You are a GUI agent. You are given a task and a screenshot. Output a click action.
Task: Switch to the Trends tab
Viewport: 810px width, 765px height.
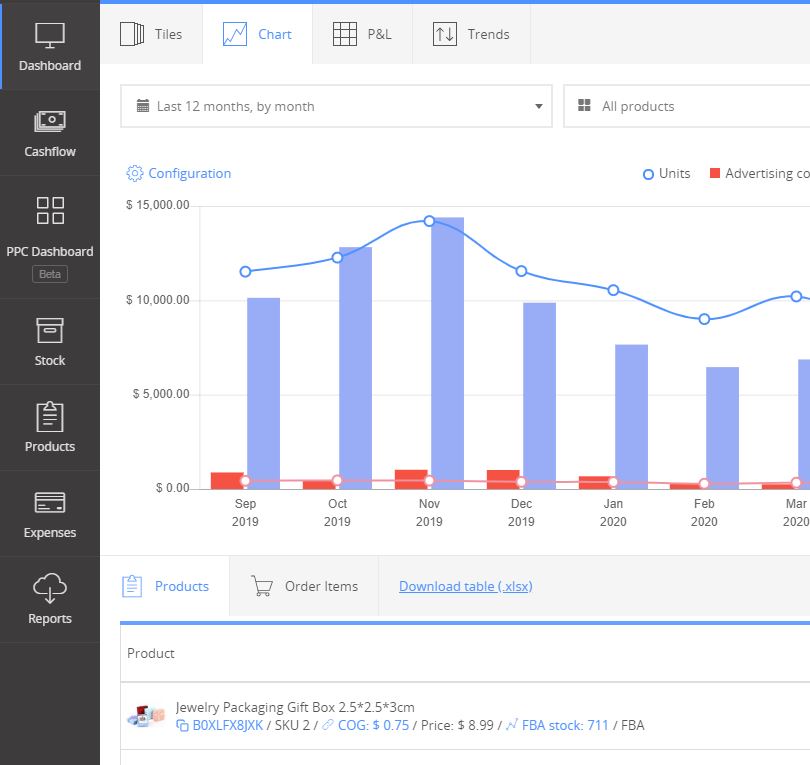click(x=471, y=34)
